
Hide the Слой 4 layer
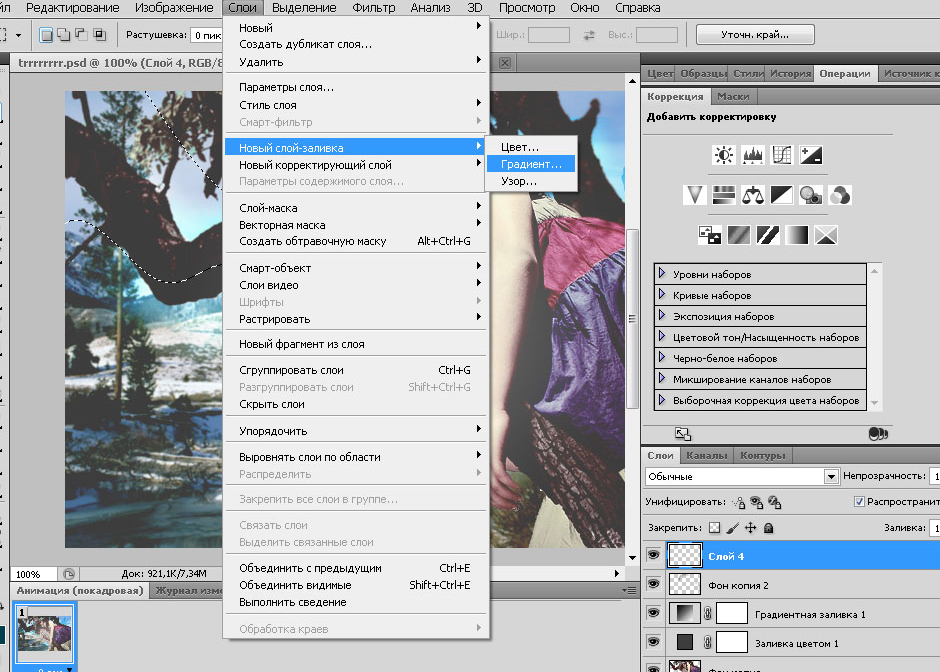coord(653,555)
